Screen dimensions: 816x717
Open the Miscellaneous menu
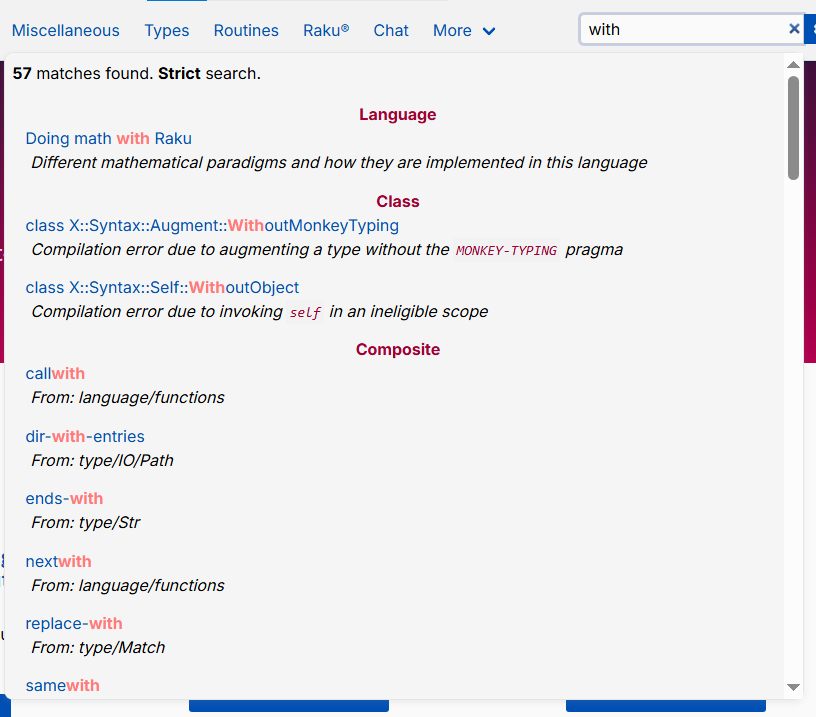[66, 30]
